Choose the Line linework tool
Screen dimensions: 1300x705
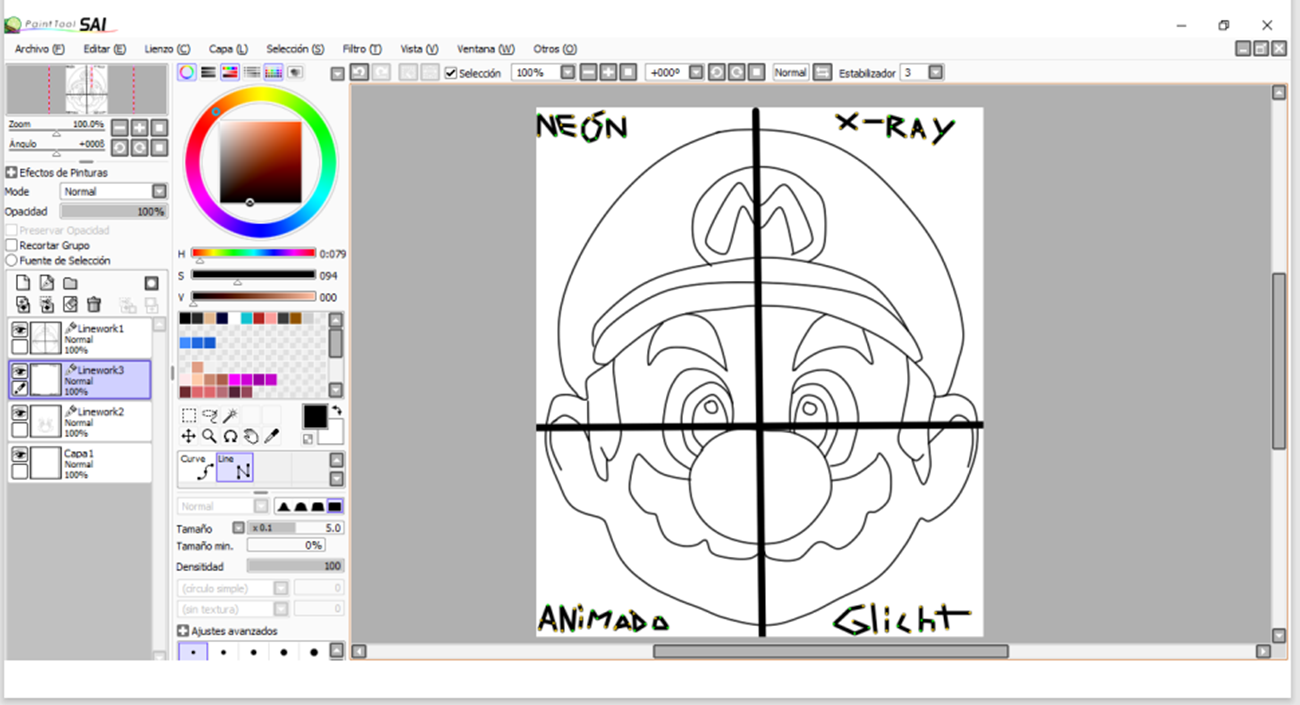coord(235,467)
